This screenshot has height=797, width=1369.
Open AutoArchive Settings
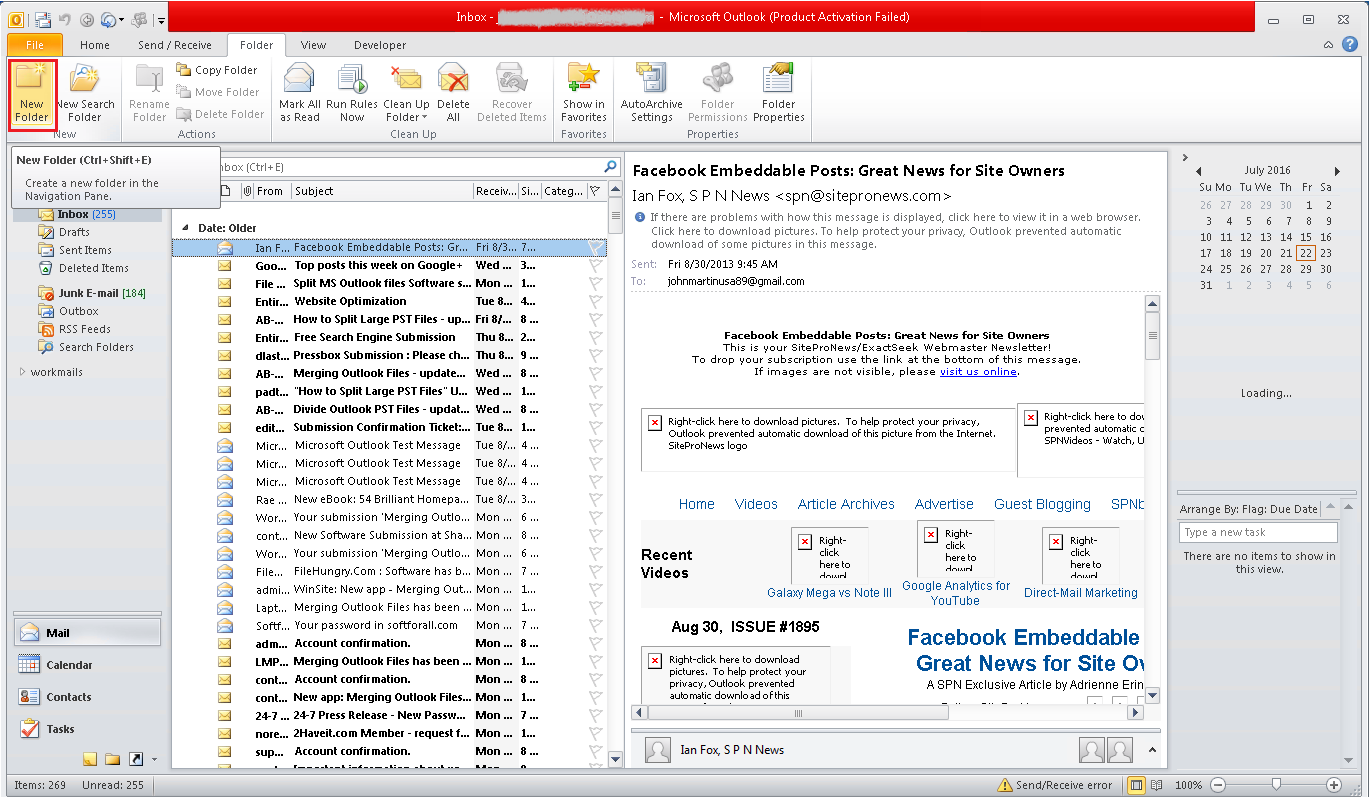pos(652,94)
